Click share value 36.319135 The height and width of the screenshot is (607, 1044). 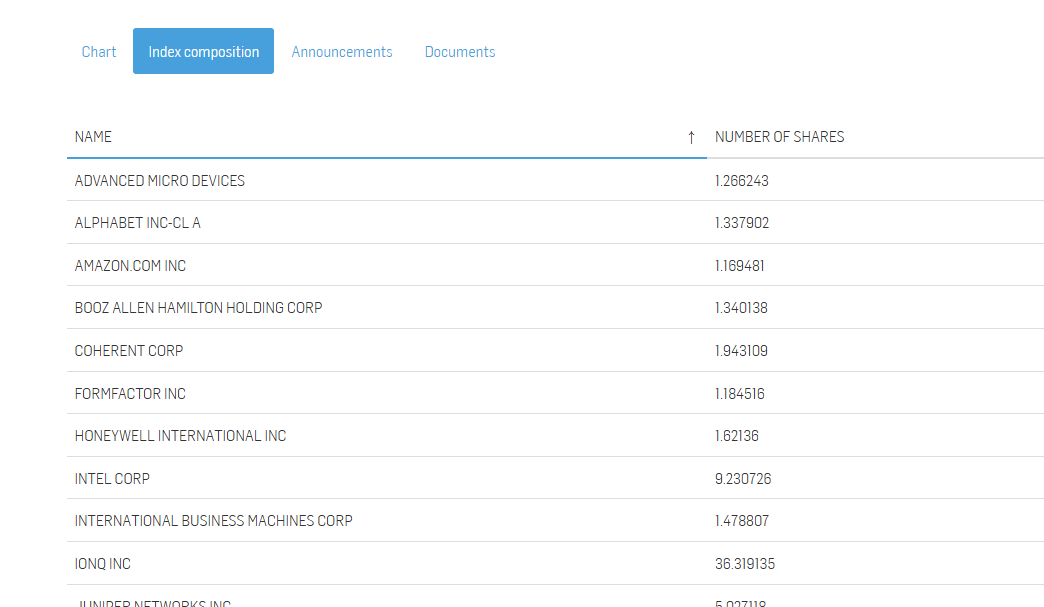coord(745,564)
